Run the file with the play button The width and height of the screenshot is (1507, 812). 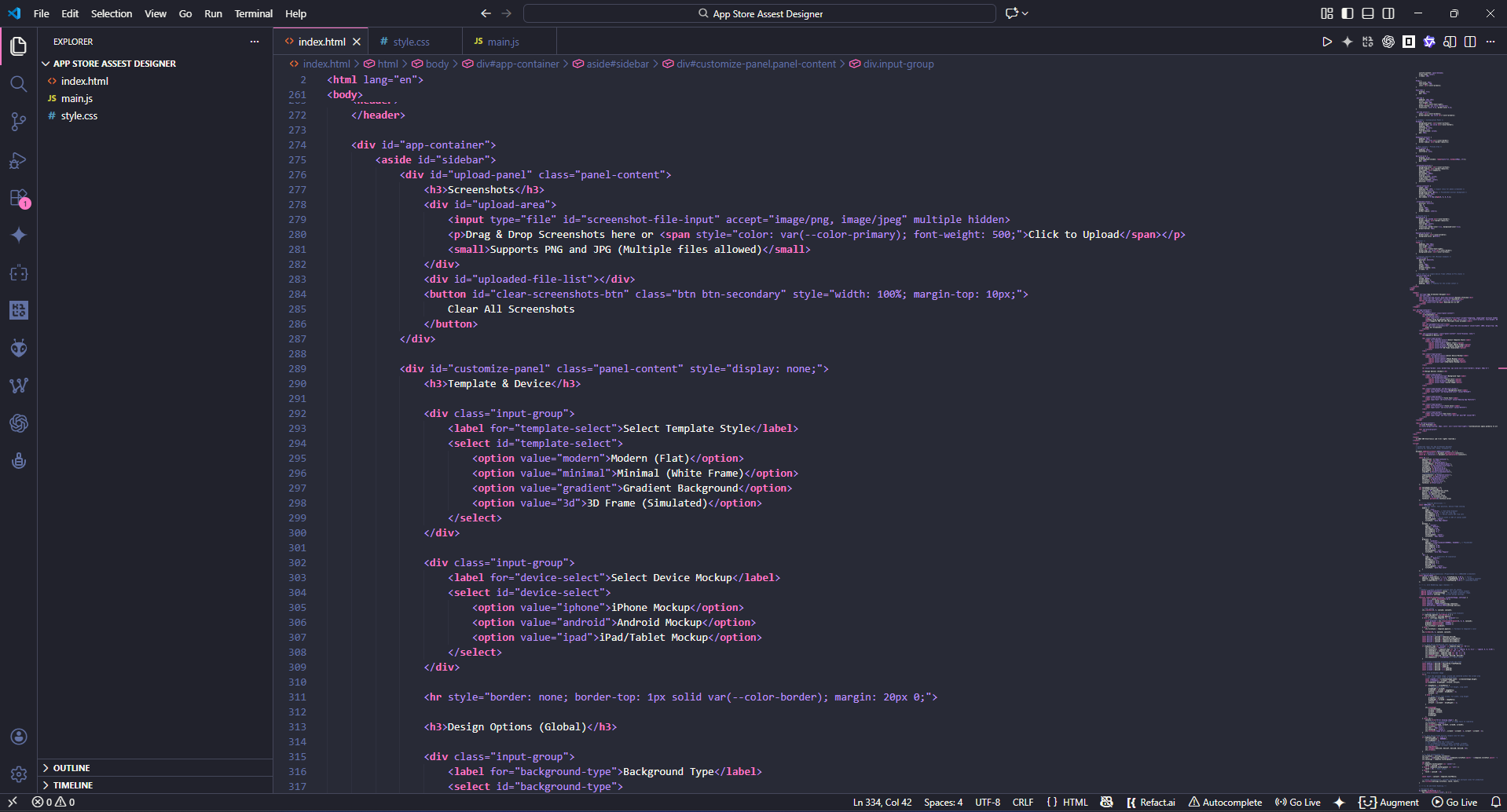[1327, 42]
